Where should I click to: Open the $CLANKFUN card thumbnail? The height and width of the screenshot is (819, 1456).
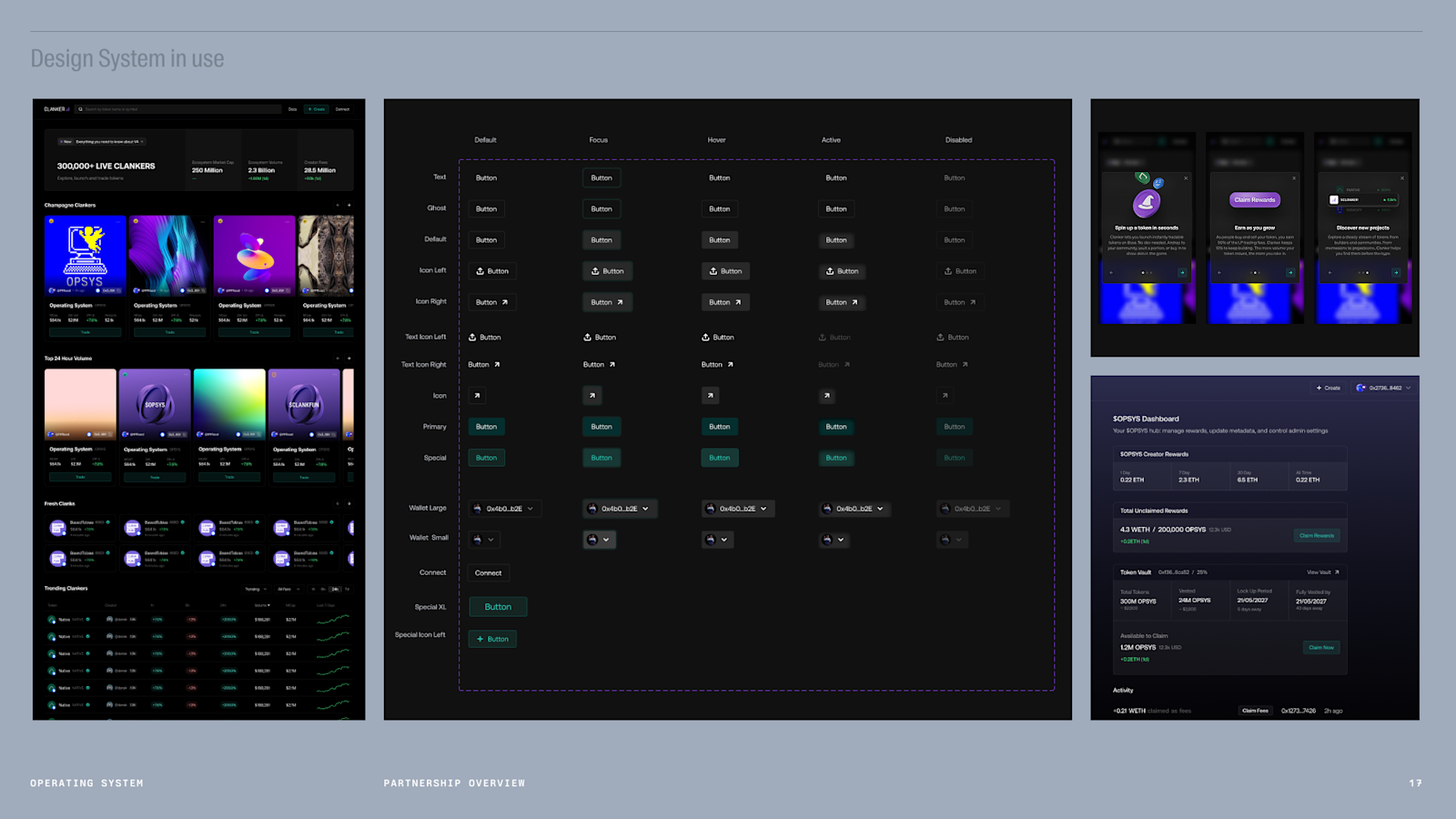304,403
